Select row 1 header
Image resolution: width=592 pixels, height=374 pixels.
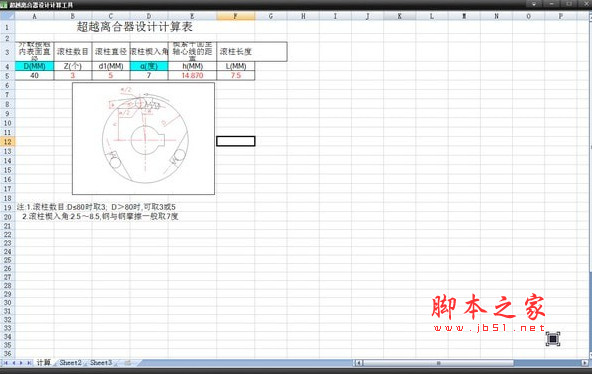click(x=7, y=27)
